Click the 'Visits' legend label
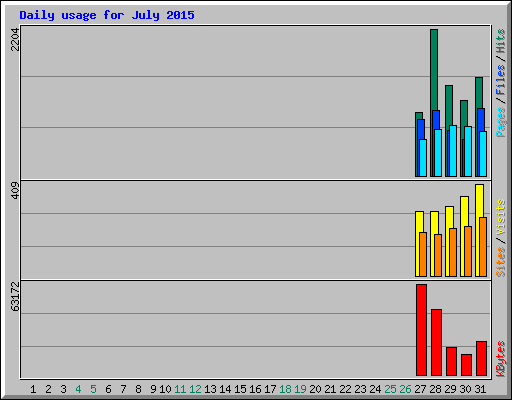Screen dimensions: 512x400 pos(501,217)
